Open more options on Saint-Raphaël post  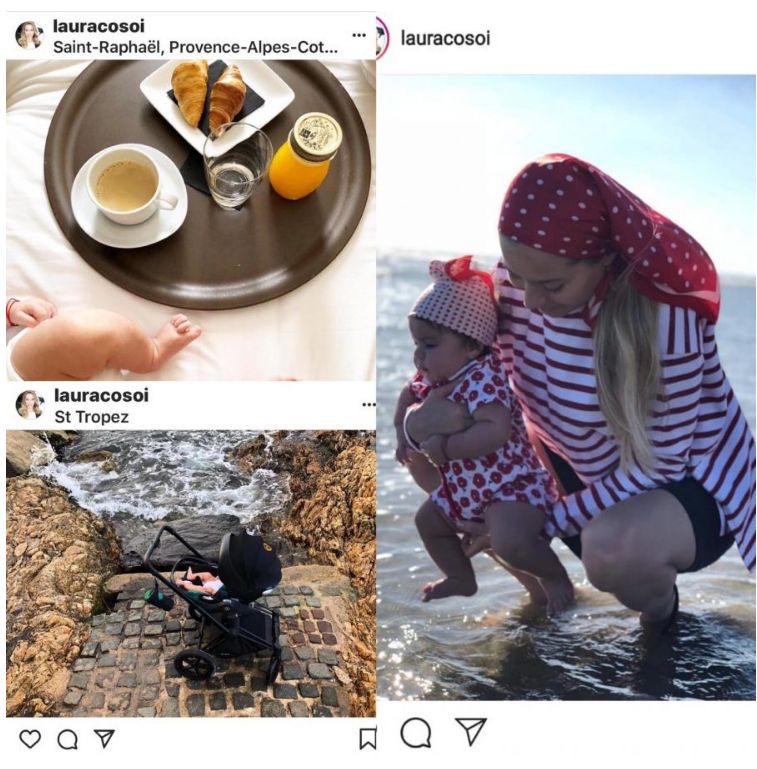click(x=359, y=35)
